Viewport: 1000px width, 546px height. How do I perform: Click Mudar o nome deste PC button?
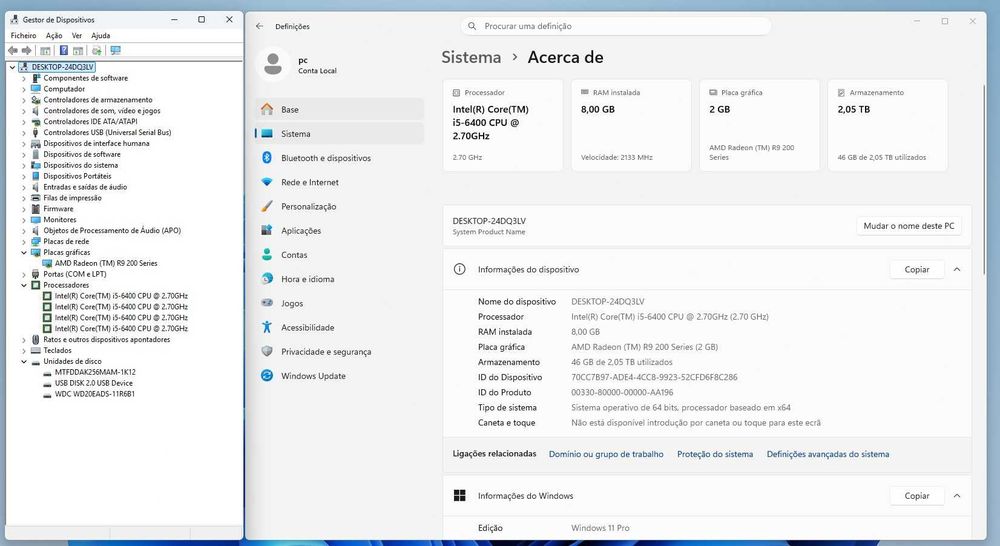pos(909,226)
